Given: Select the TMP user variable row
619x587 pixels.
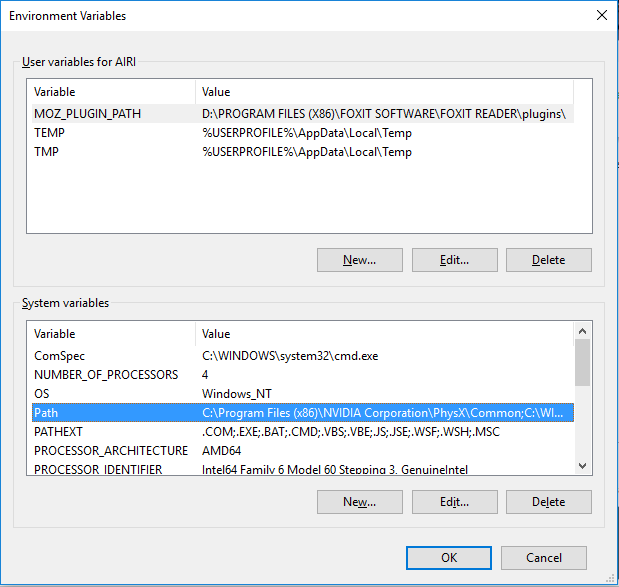Looking at the screenshot, I should click(48, 152).
